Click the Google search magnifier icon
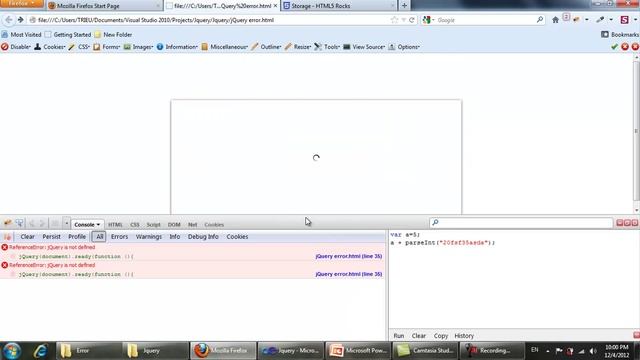640x360 pixels. pyautogui.click(x=540, y=20)
